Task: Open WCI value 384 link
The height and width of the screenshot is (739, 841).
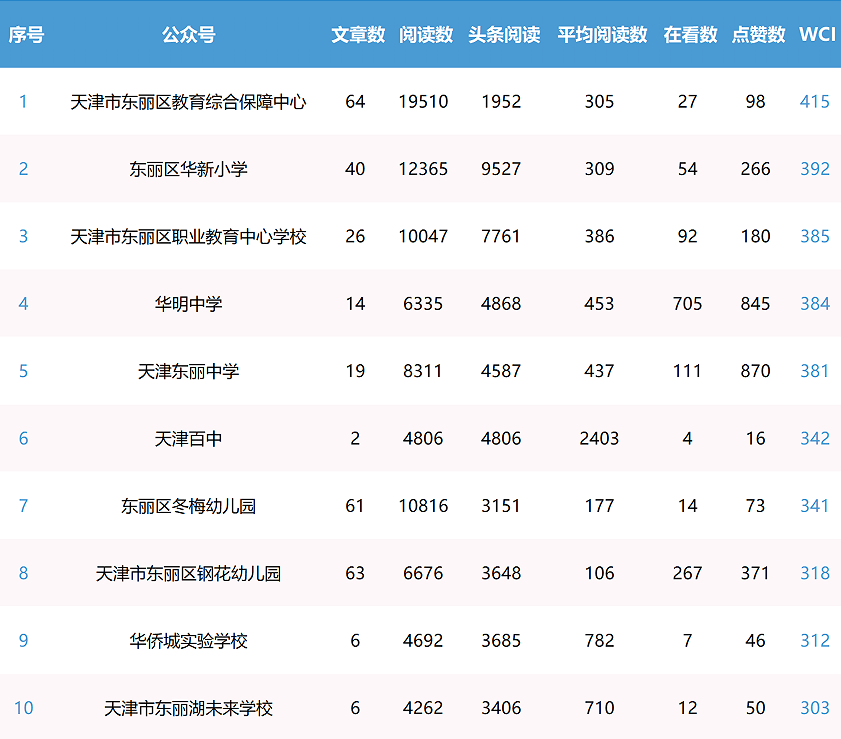Action: (815, 304)
